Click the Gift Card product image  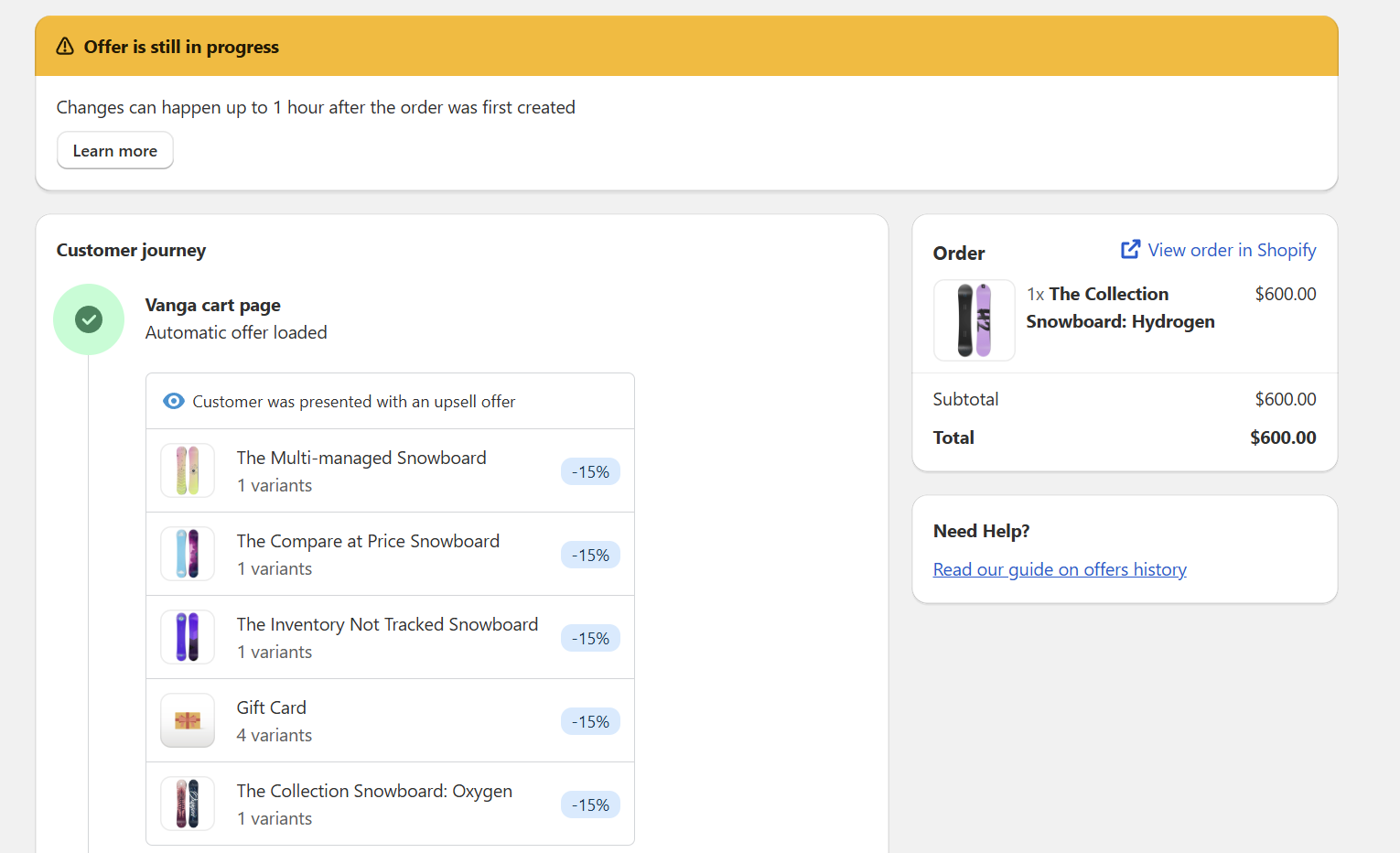[x=188, y=720]
